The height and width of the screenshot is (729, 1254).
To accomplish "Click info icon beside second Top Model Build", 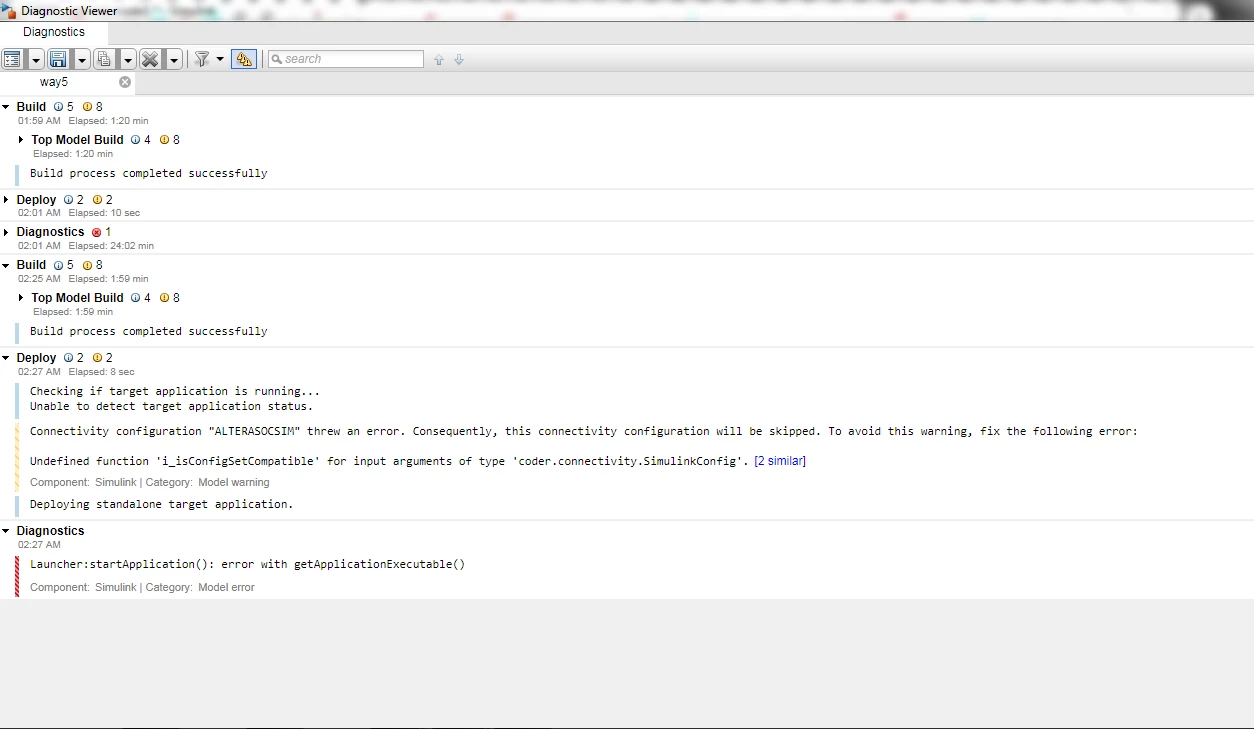I will point(135,298).
